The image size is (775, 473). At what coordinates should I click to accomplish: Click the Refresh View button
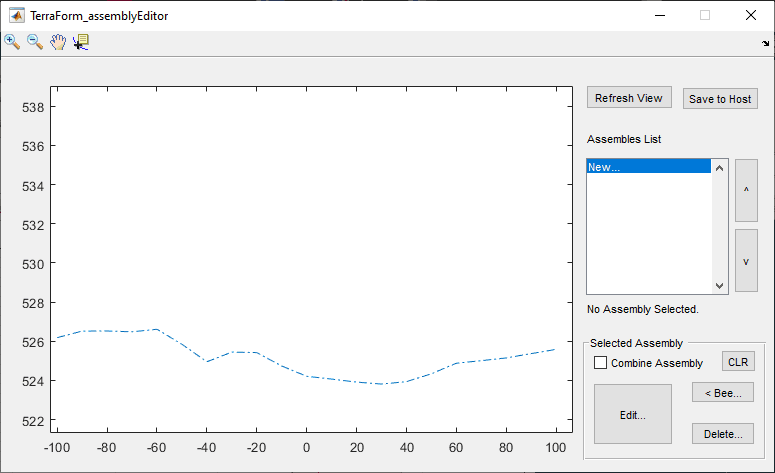click(x=629, y=98)
